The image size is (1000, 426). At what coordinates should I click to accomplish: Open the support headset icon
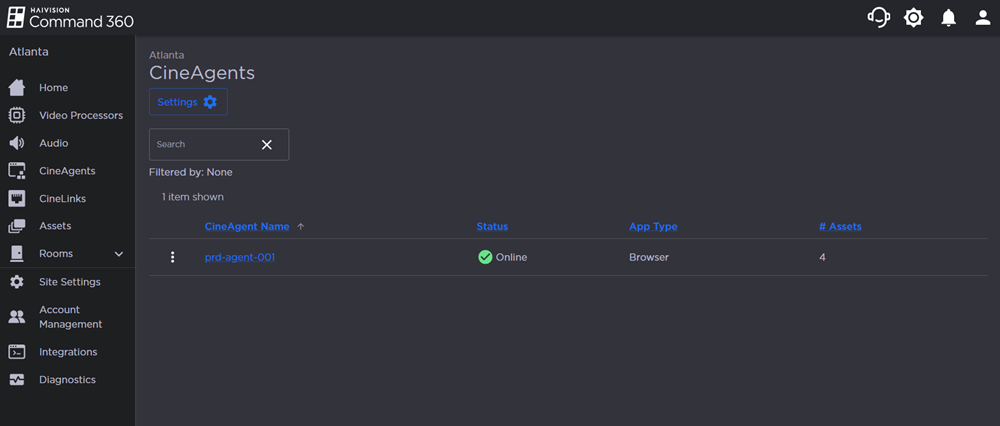[878, 18]
